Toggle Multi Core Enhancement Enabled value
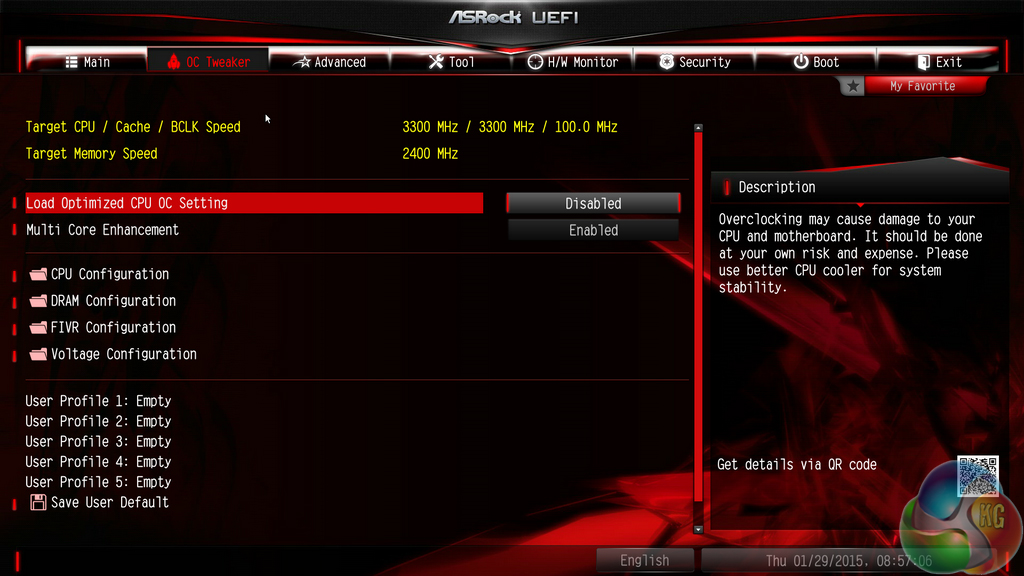Screen dimensions: 1024x576 point(593,230)
